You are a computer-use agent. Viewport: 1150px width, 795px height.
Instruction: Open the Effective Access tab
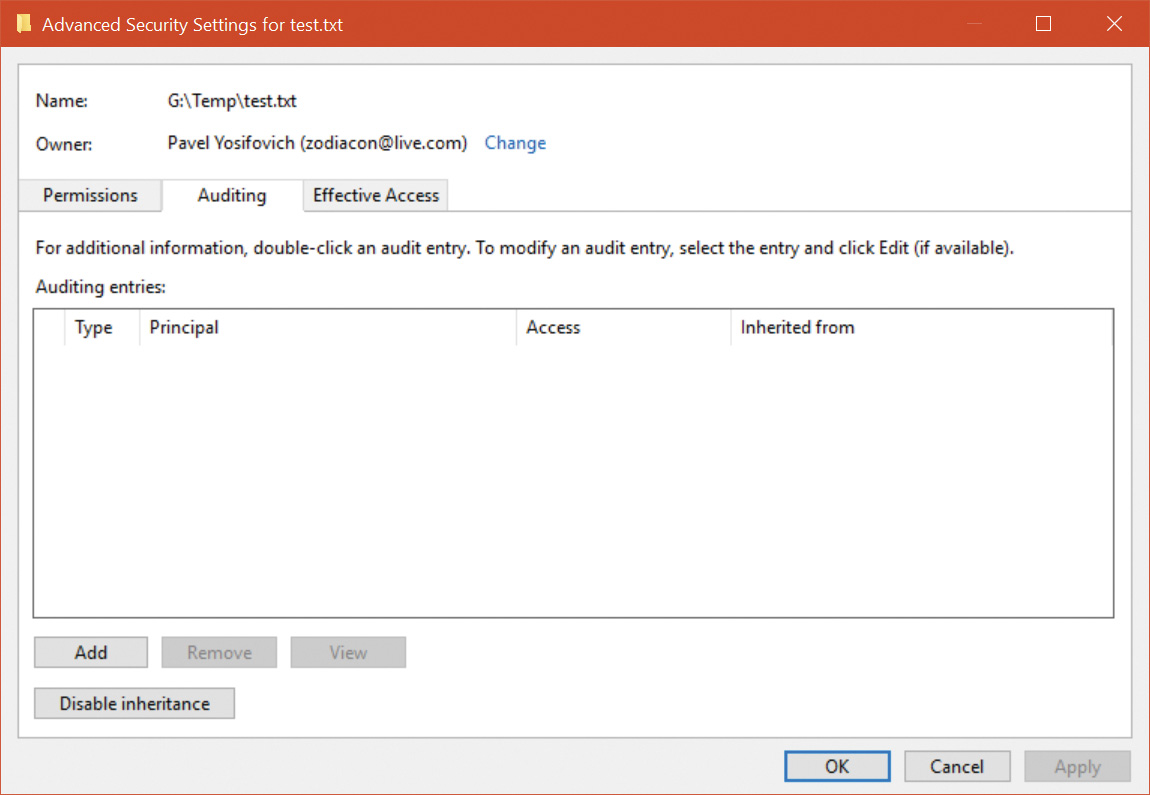376,195
